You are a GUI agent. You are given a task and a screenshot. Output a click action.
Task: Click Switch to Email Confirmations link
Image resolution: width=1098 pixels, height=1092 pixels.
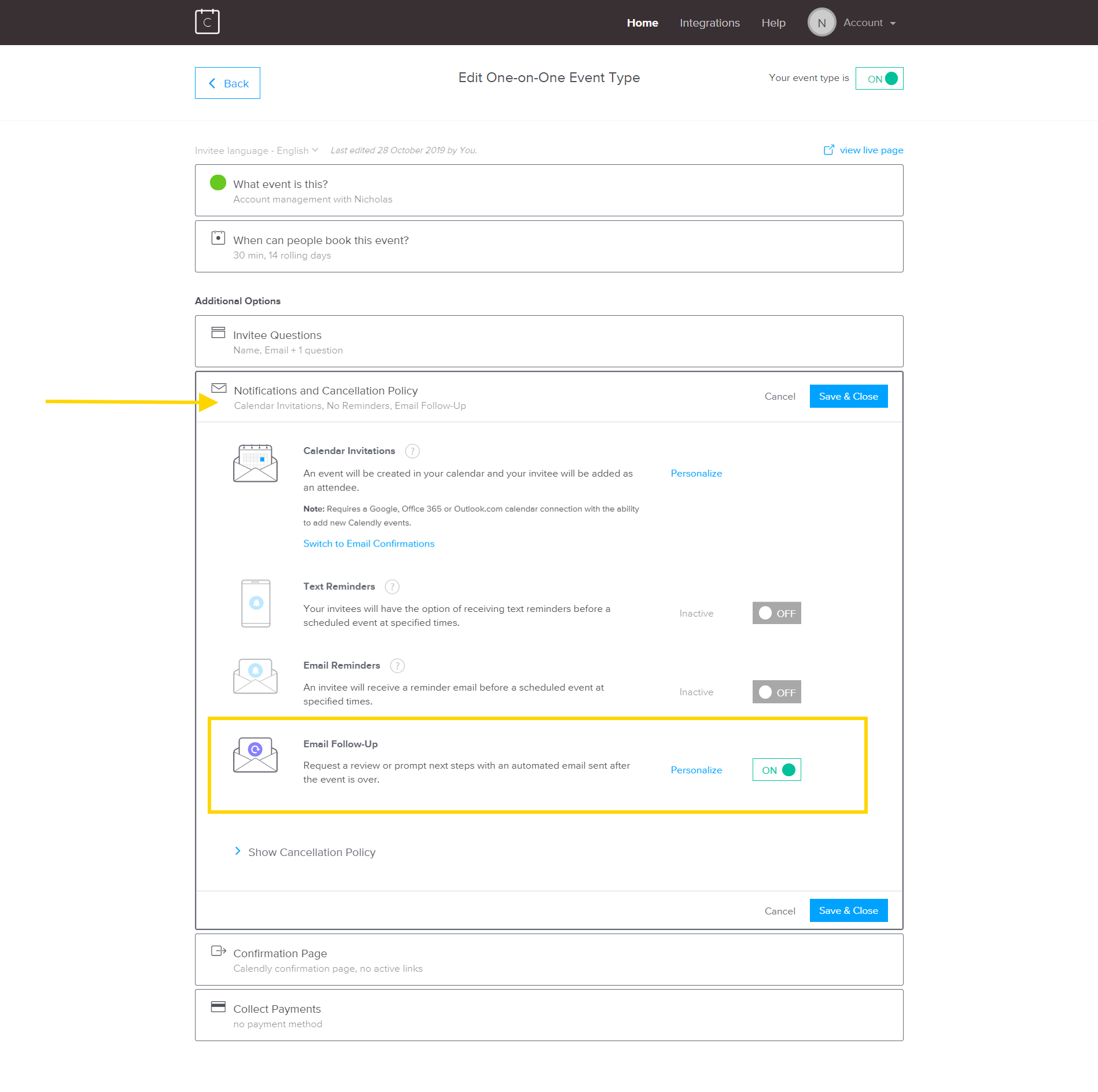pyautogui.click(x=369, y=544)
